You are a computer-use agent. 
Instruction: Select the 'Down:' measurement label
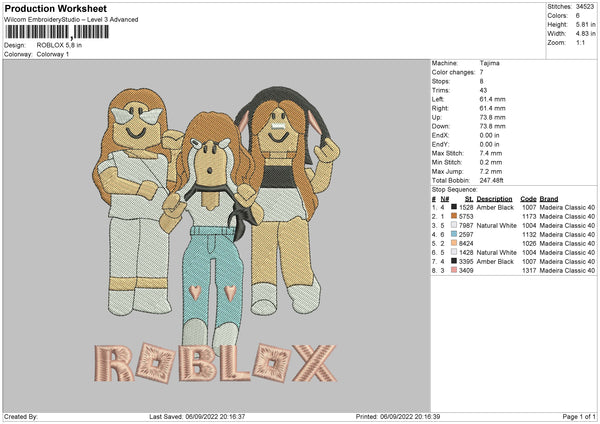[441, 126]
